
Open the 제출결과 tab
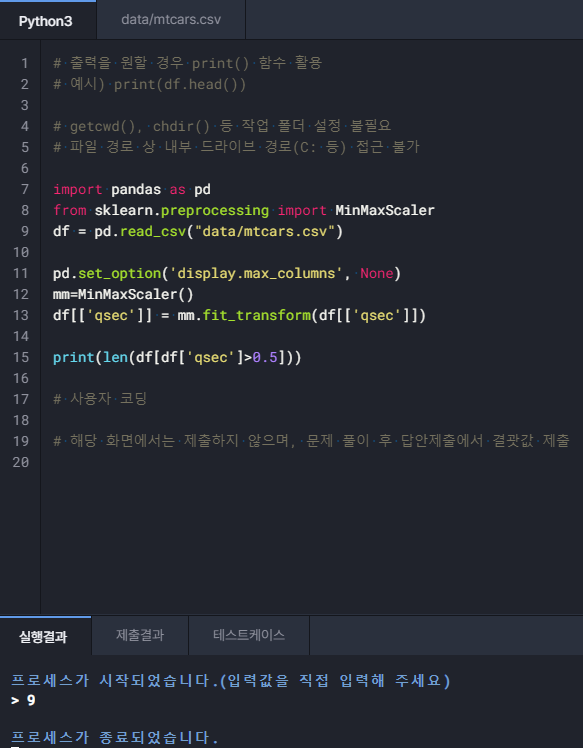pos(140,635)
